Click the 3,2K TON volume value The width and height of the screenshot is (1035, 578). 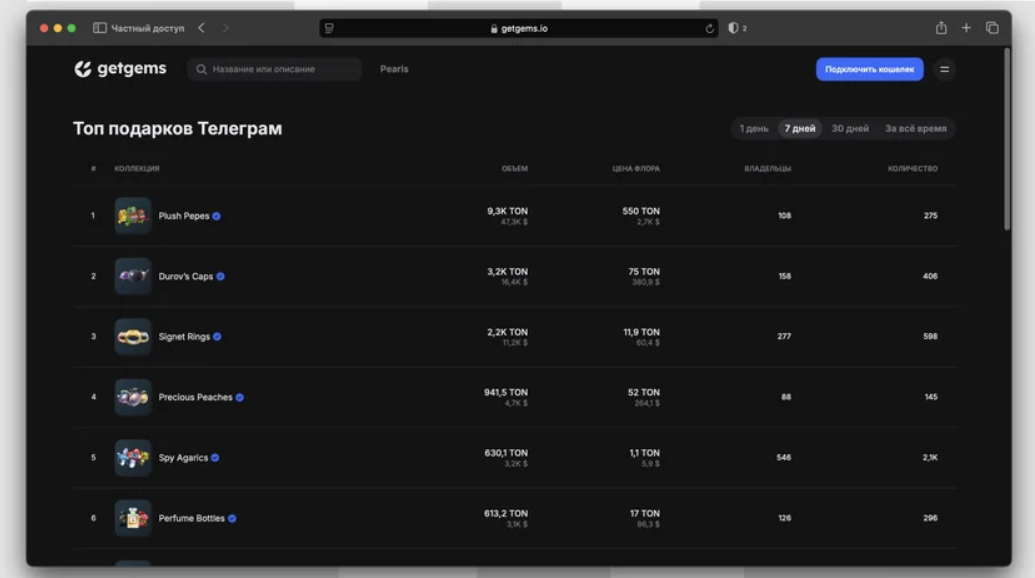(507, 272)
